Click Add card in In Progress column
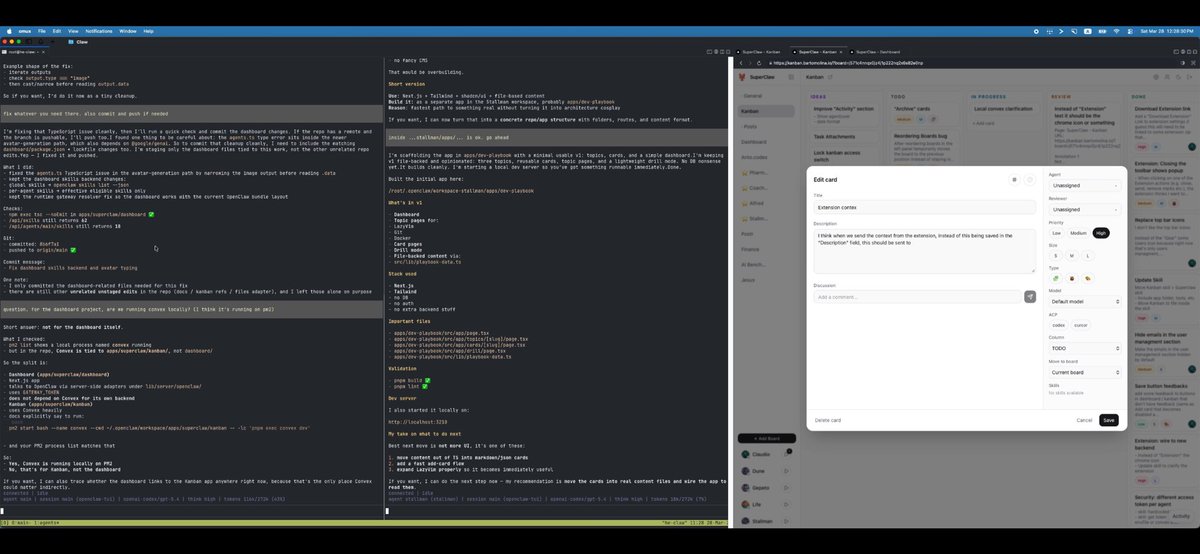The image size is (1200, 554). pos(983,122)
